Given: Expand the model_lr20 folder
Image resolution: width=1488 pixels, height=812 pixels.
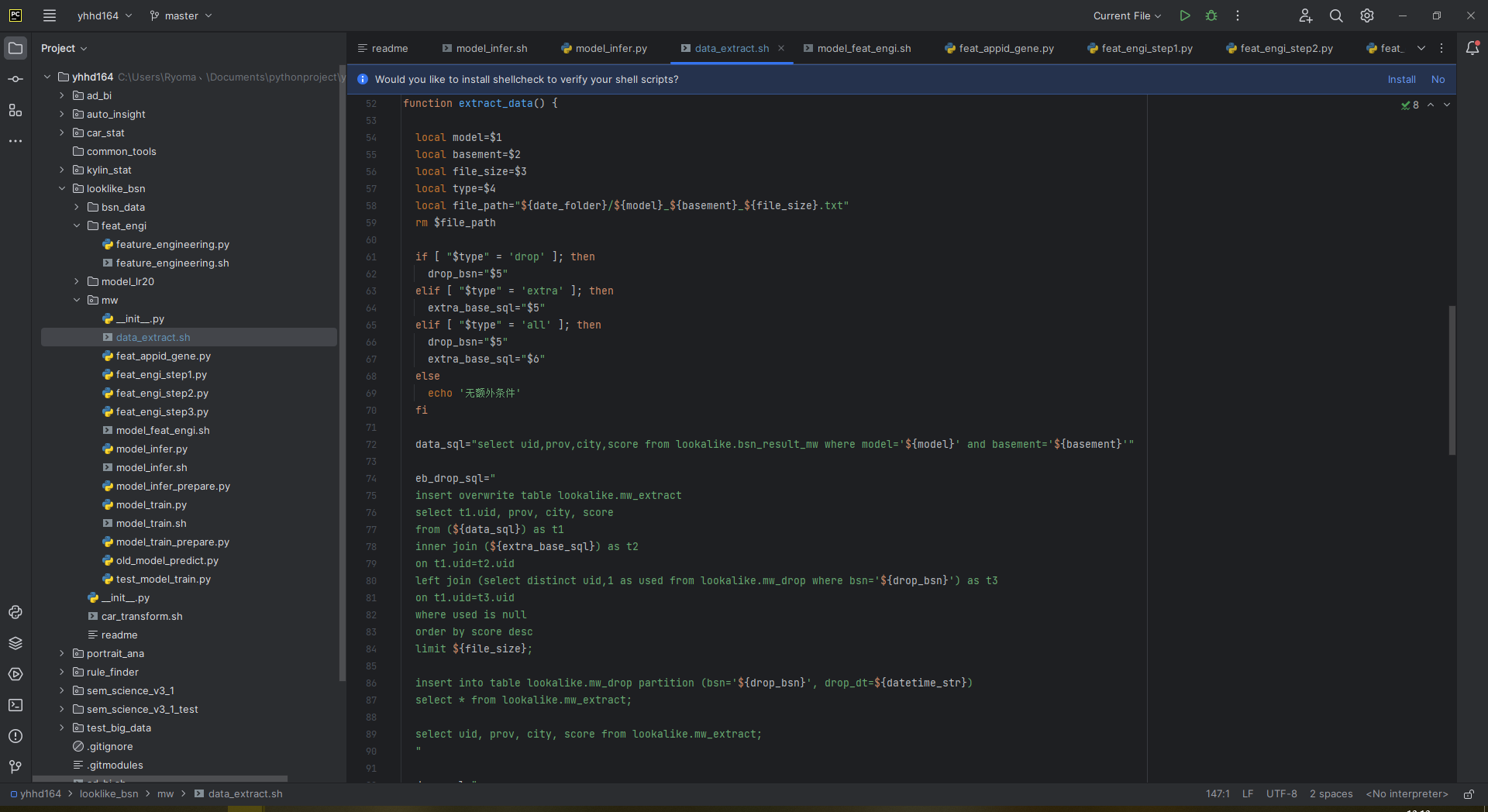Looking at the screenshot, I should click(x=77, y=281).
